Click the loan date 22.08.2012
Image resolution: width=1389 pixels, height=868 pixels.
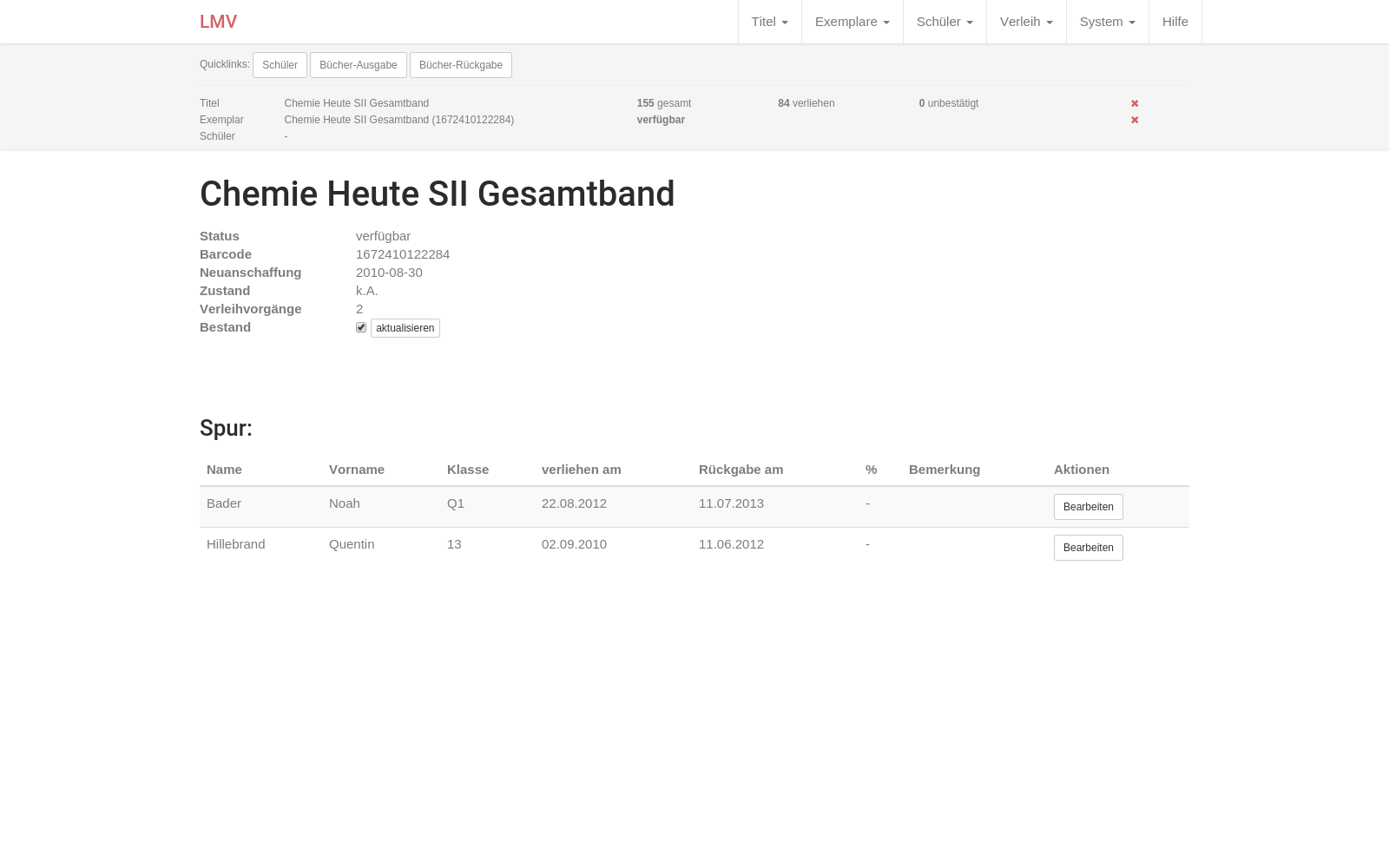coord(574,503)
